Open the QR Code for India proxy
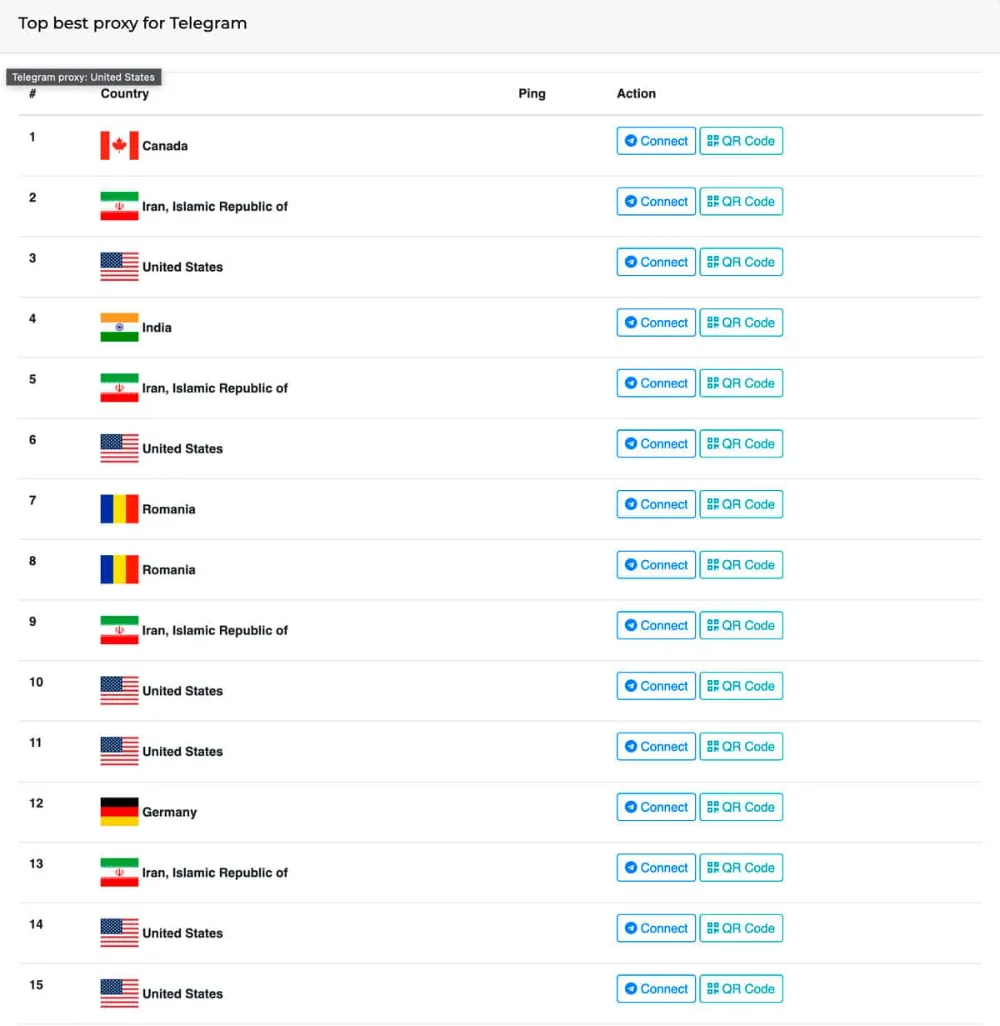The image size is (1000, 1026). point(741,323)
